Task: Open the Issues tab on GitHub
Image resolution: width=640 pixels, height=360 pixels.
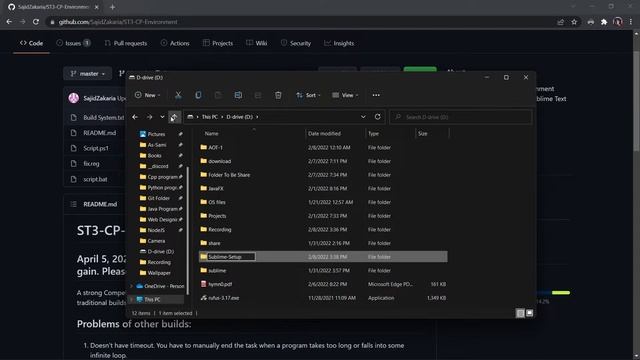Action: 73,43
